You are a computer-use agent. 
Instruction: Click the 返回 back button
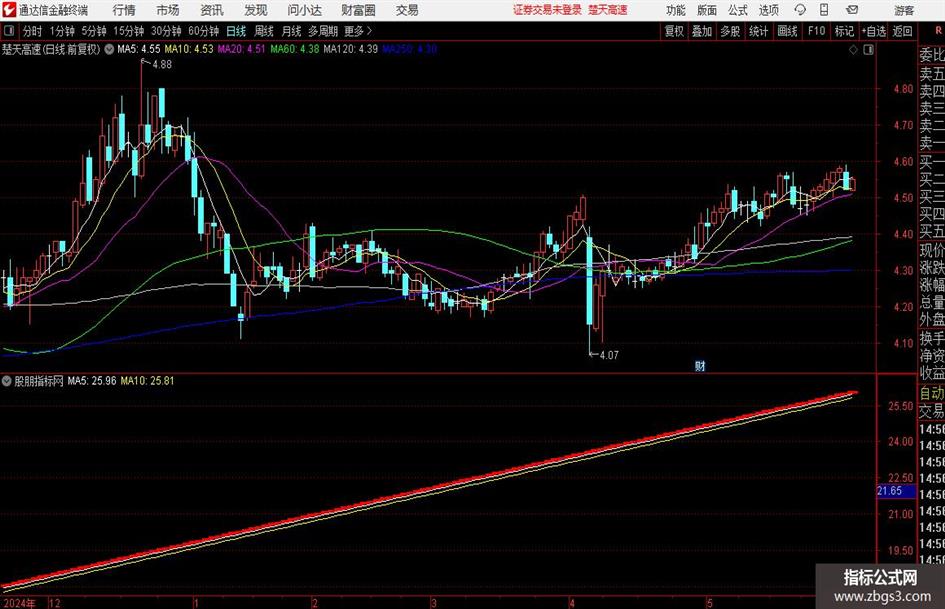(x=902, y=31)
